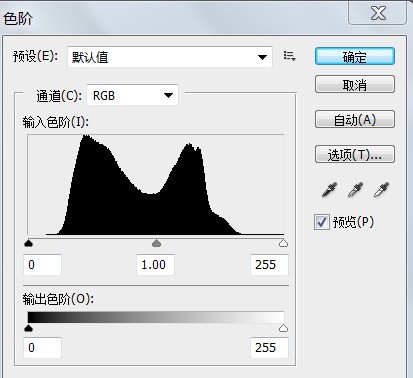Click input shadow value field 0
The height and width of the screenshot is (378, 413).
43,265
